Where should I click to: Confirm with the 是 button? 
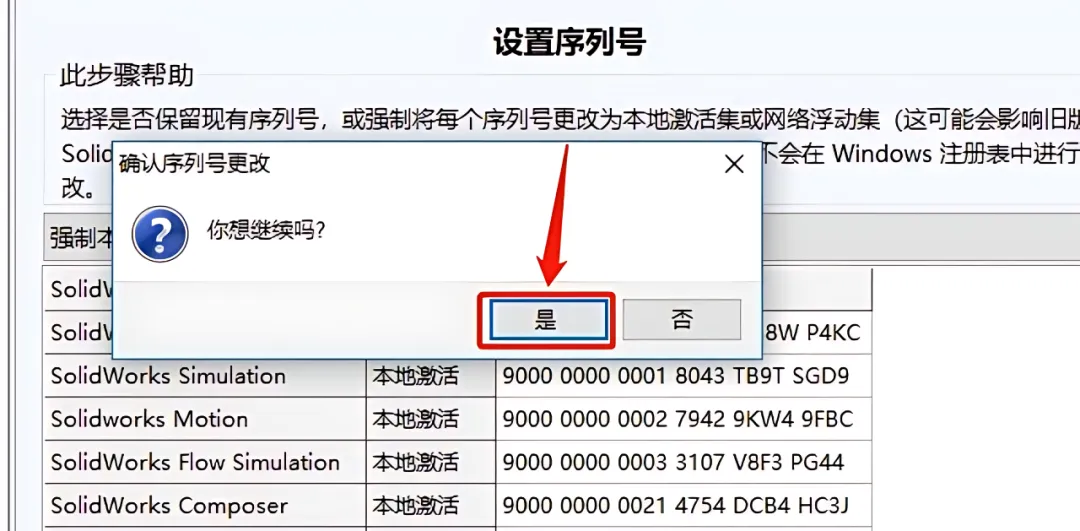pyautogui.click(x=548, y=320)
